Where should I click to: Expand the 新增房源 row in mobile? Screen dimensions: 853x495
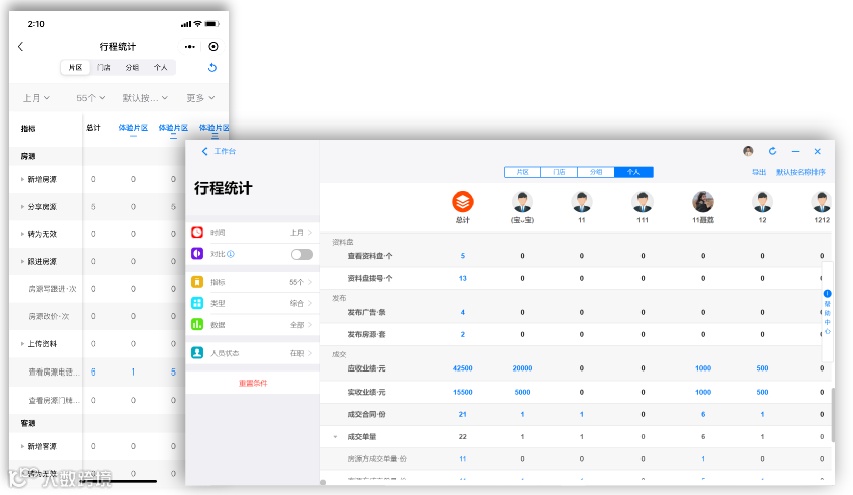click(22, 180)
